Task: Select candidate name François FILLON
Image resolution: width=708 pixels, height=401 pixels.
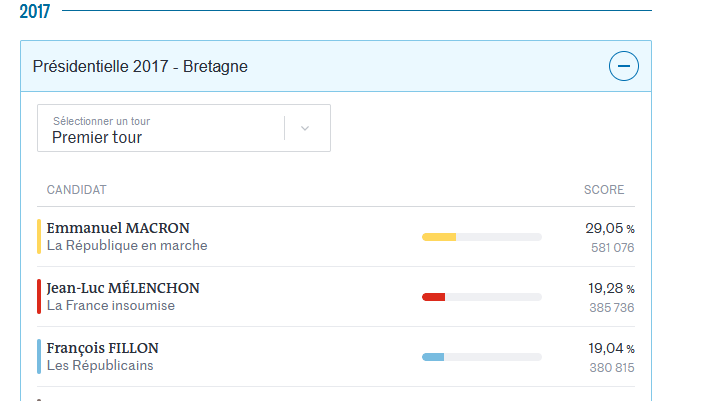Action: coord(103,348)
